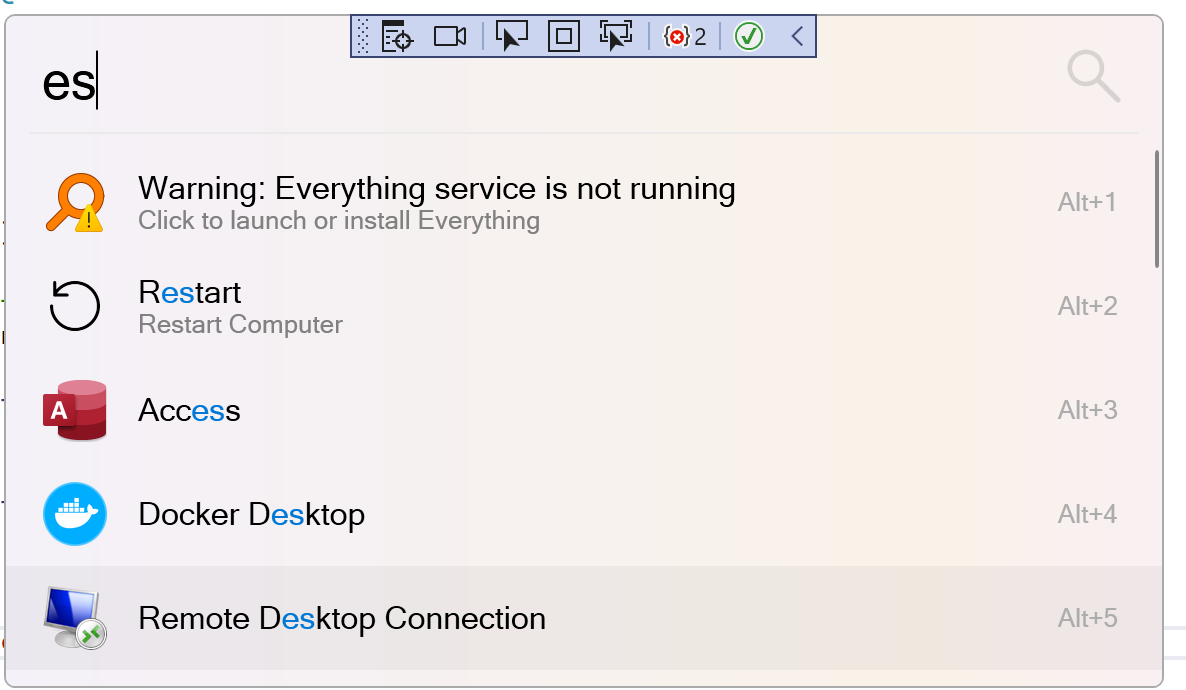Image resolution: width=1186 pixels, height=690 pixels.
Task: Click the Everything warning magnifier icon
Action: pos(75,202)
